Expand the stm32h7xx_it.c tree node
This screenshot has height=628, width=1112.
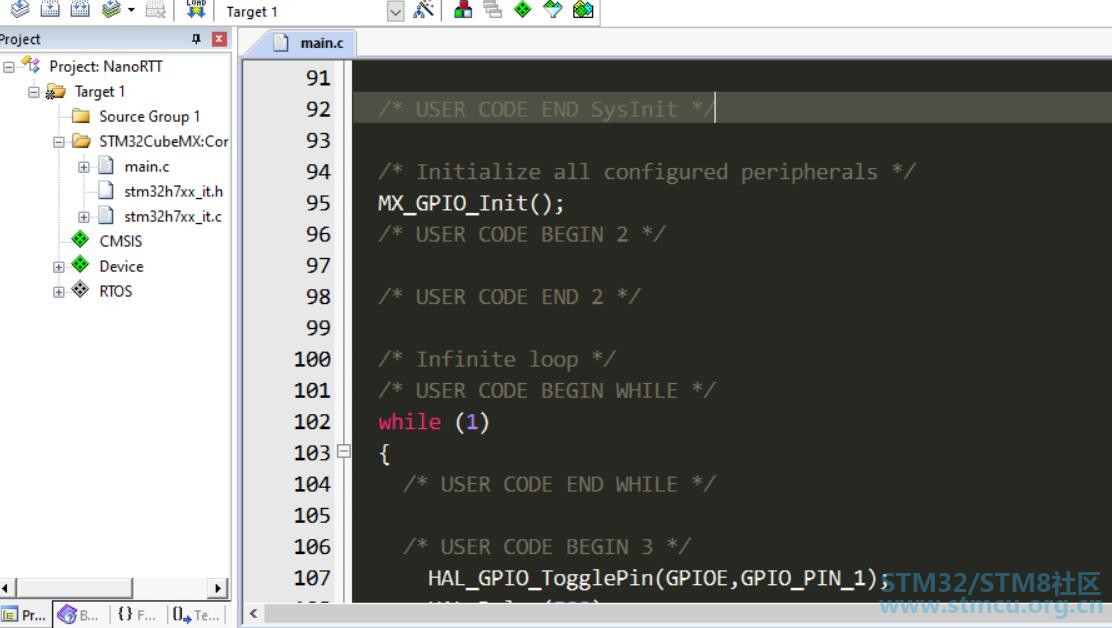[84, 217]
